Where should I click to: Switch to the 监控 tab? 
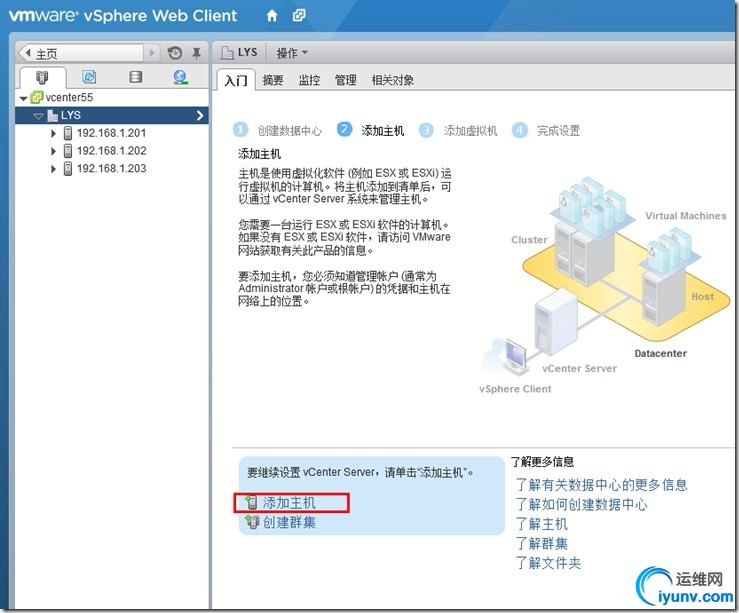coord(309,80)
